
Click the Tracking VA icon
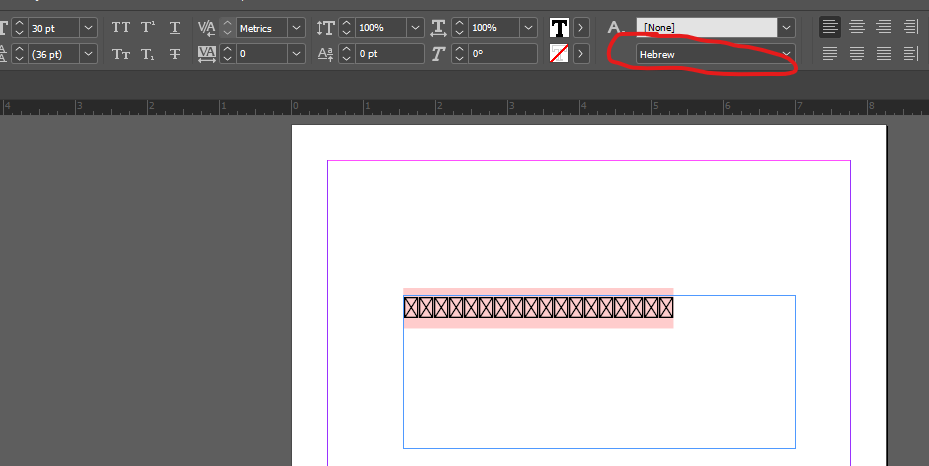(x=206, y=54)
